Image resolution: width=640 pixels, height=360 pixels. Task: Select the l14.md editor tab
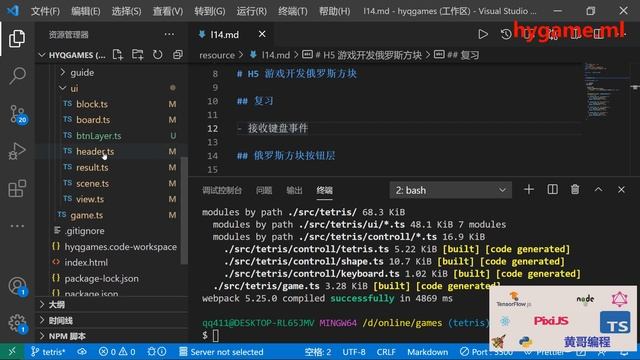point(224,35)
